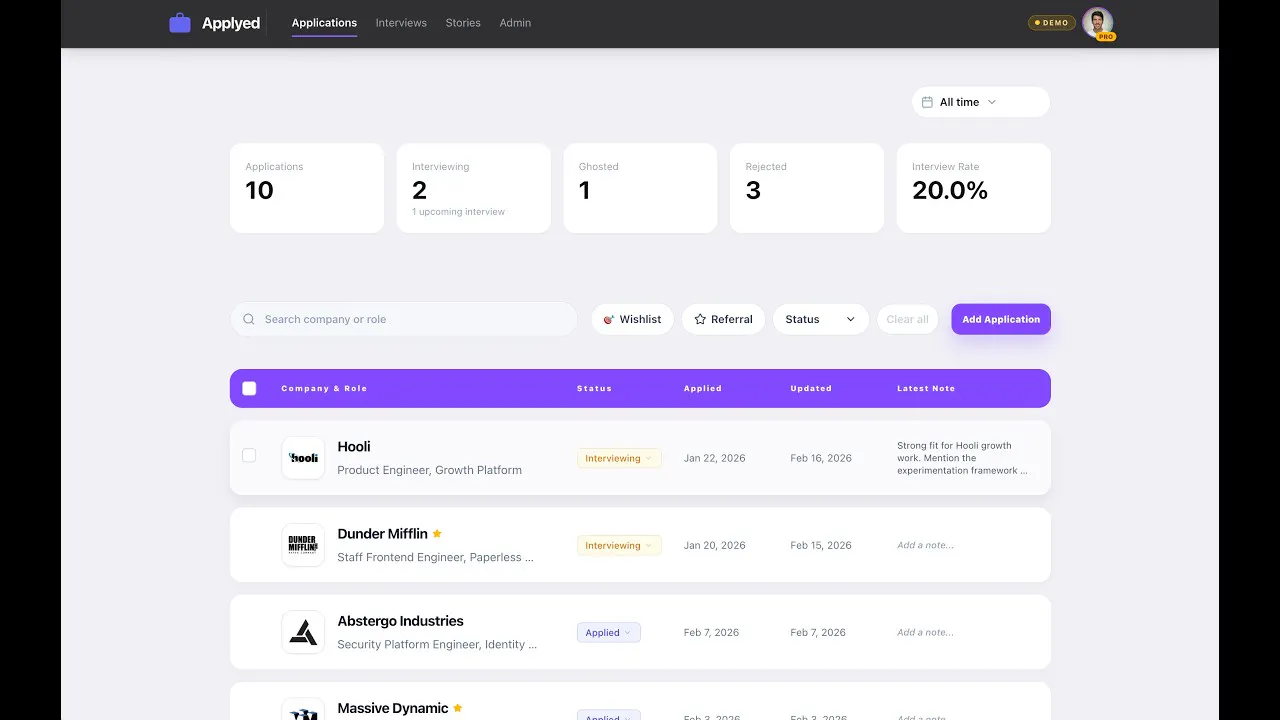The height and width of the screenshot is (720, 1280).
Task: Add a note for Abstergo Industries
Action: click(x=925, y=632)
